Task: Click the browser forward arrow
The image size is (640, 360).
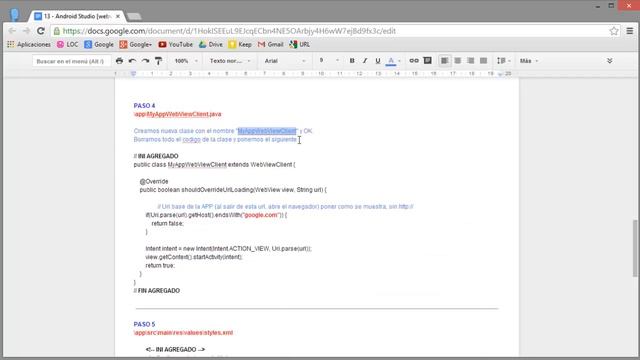Action: click(26, 31)
